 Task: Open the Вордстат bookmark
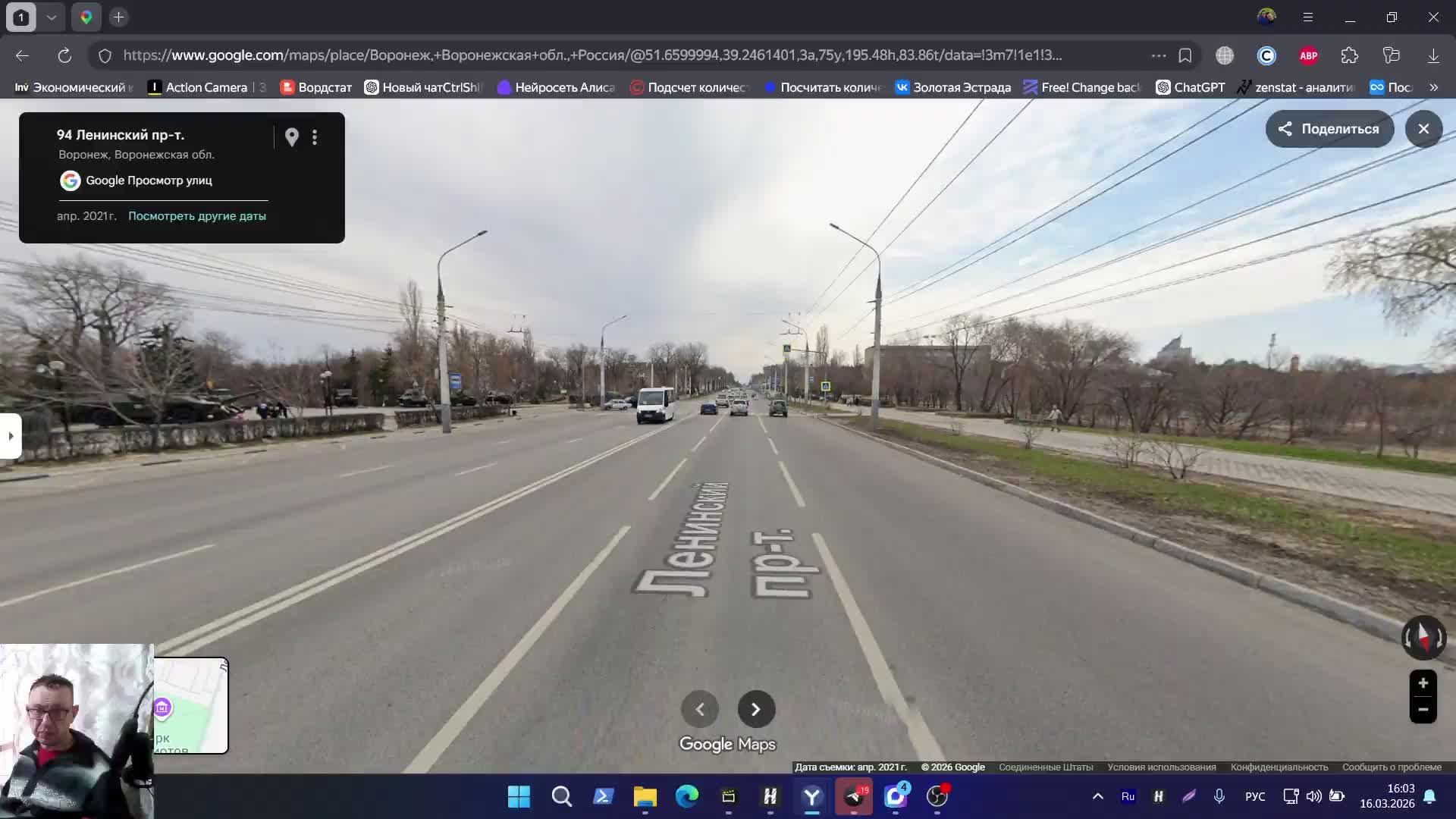click(316, 87)
